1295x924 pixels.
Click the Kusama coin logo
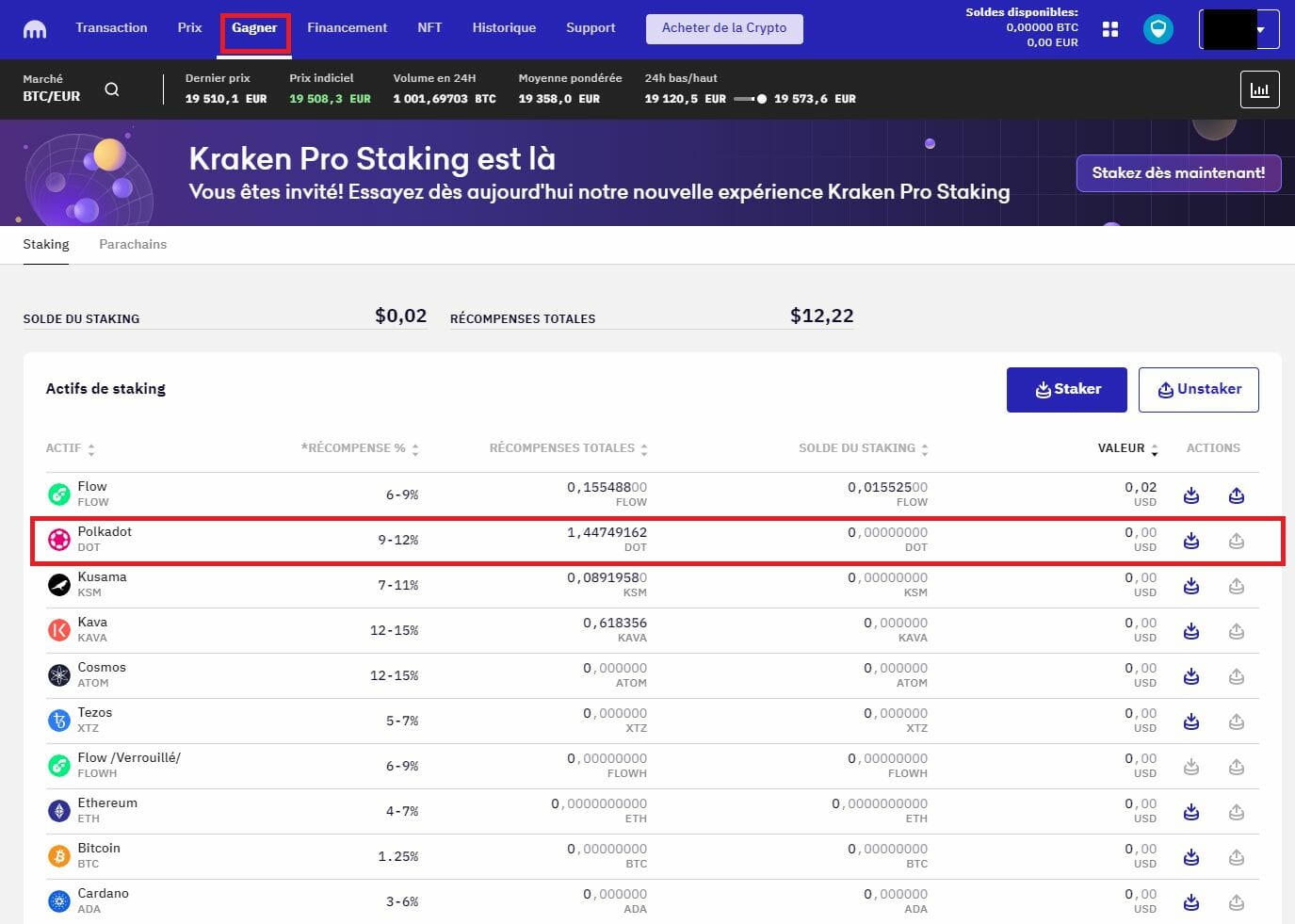tap(59, 585)
